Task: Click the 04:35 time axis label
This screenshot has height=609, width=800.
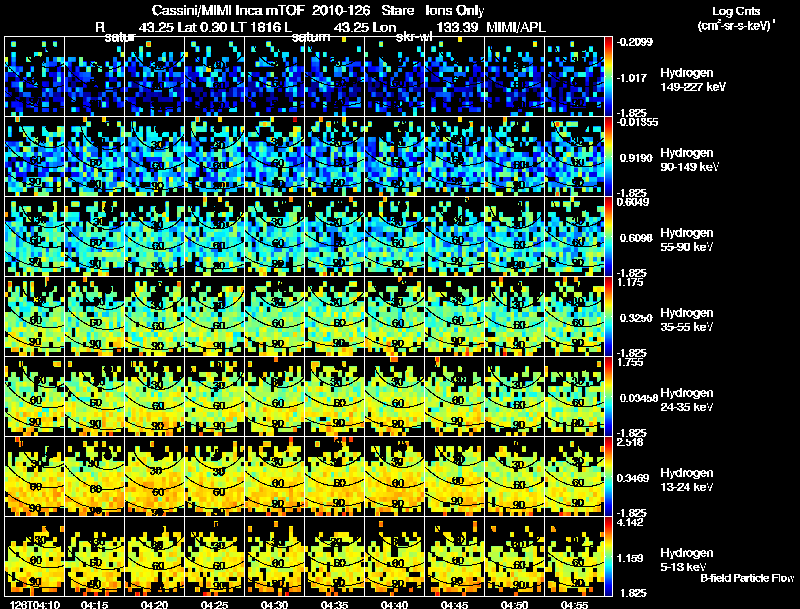Action: (x=334, y=604)
